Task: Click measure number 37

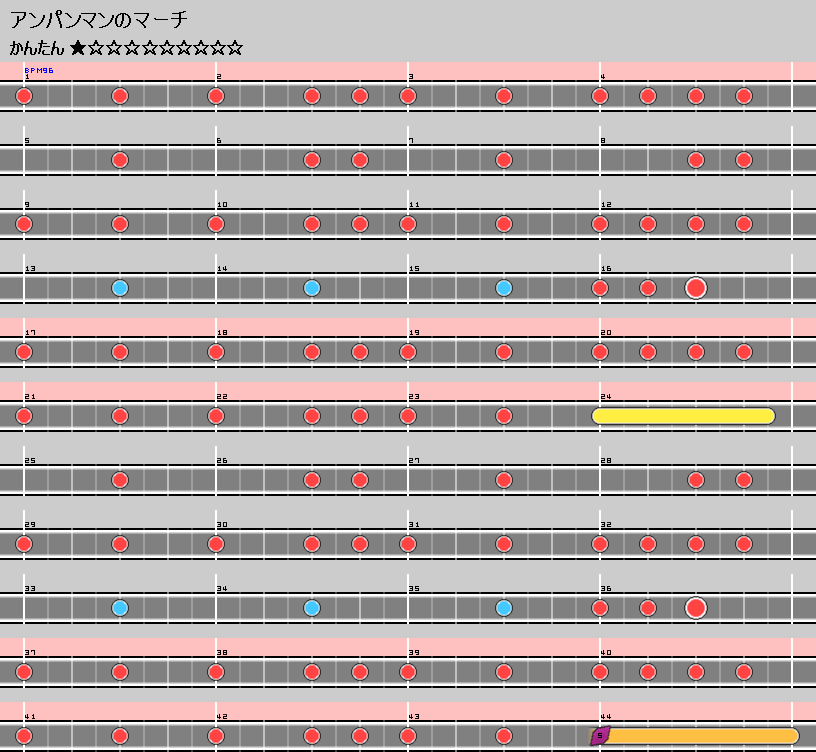Action: click(x=30, y=653)
